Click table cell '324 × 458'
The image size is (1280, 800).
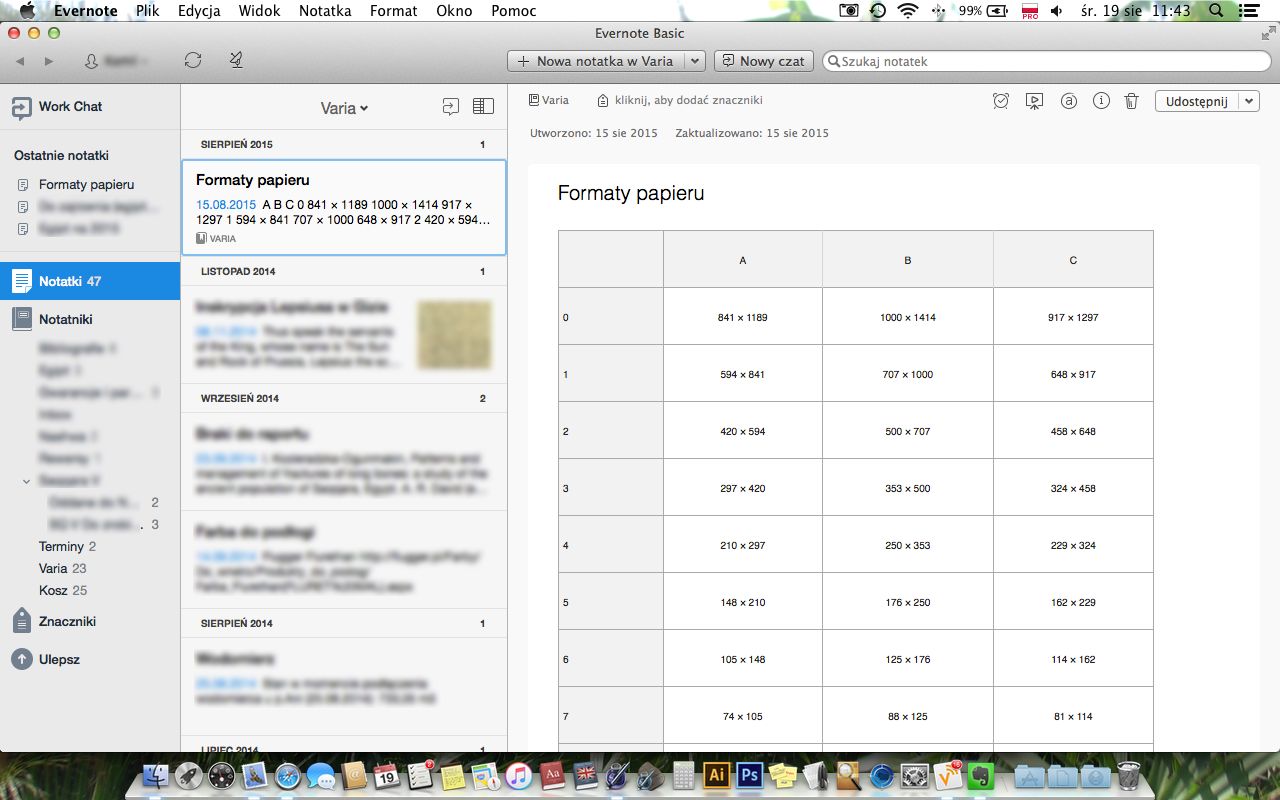point(1073,488)
